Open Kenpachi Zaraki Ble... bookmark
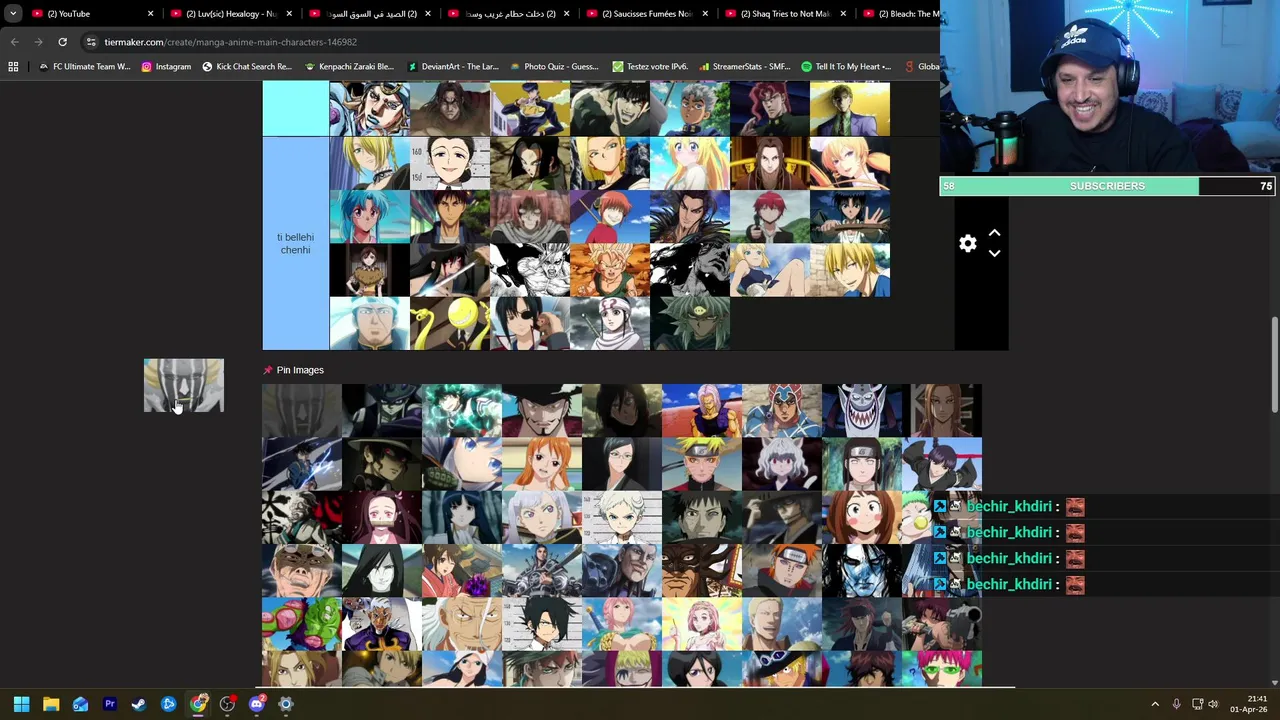Screen dimensions: 1280x720 349,67
